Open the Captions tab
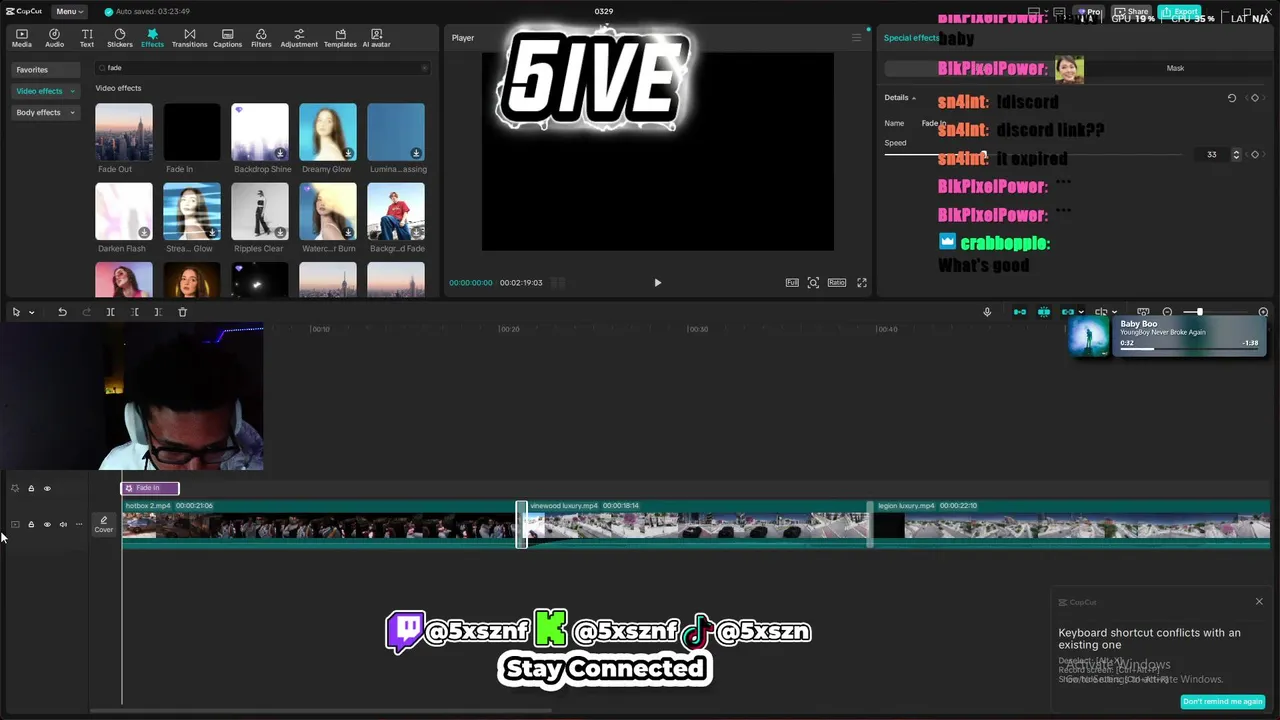This screenshot has width=1280, height=720. (227, 38)
